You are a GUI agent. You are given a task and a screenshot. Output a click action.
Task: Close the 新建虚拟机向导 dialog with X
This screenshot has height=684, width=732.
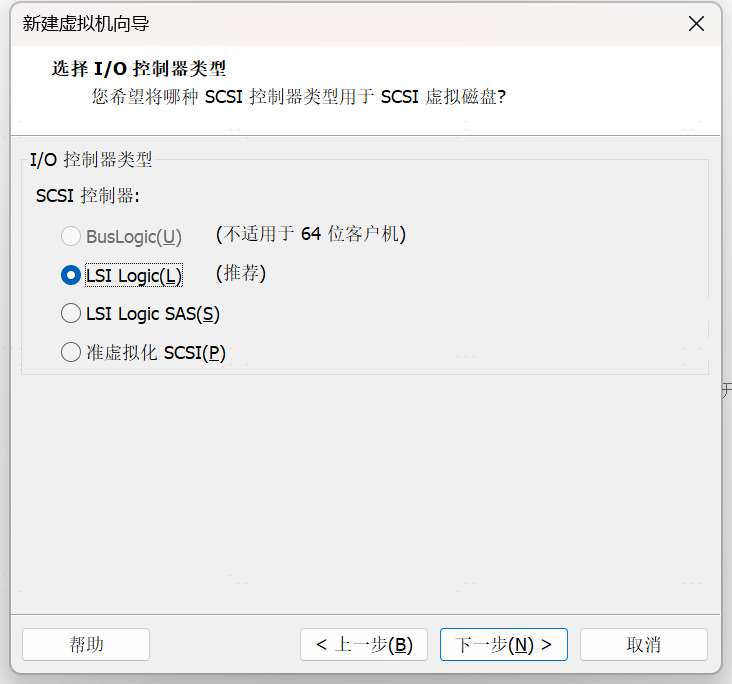tap(697, 24)
